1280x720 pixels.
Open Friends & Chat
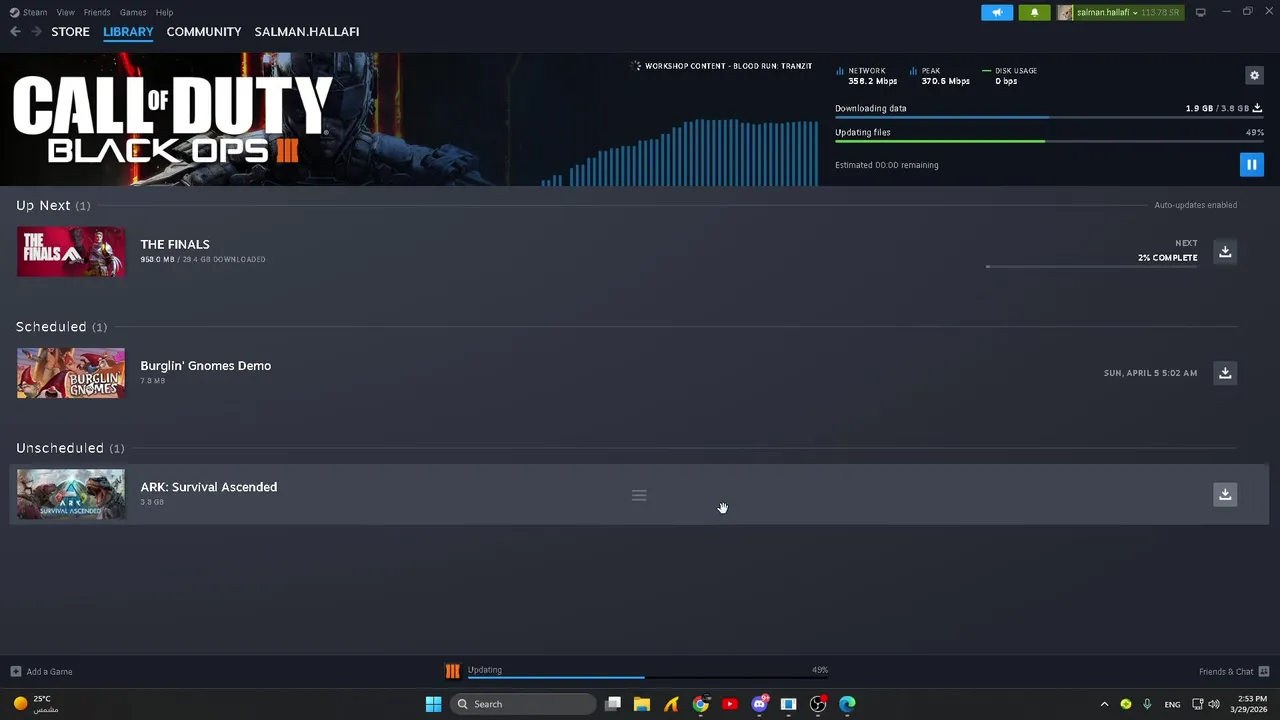point(1234,672)
